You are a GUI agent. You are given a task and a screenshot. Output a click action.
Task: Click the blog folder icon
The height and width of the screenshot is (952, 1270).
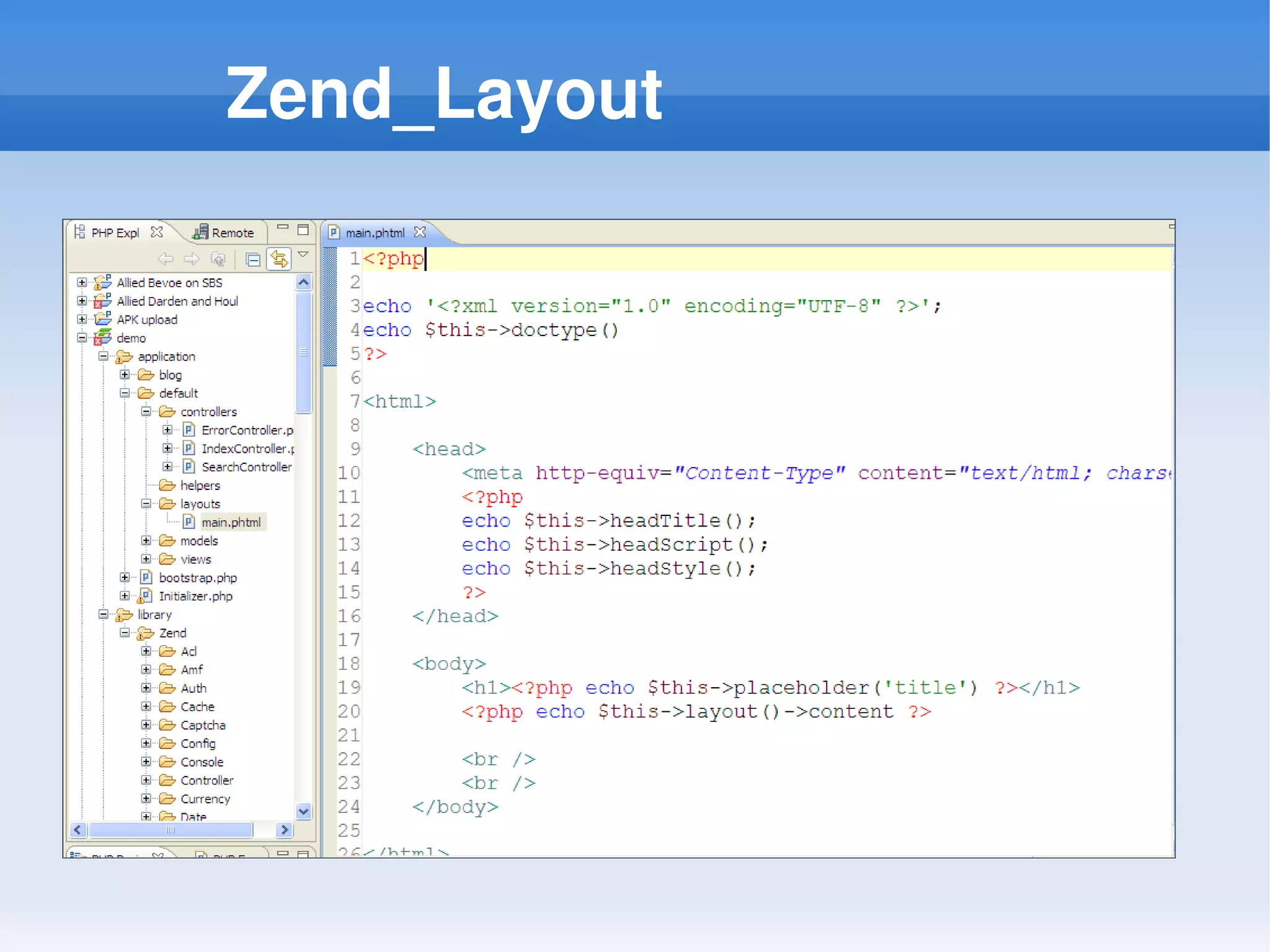pos(146,375)
